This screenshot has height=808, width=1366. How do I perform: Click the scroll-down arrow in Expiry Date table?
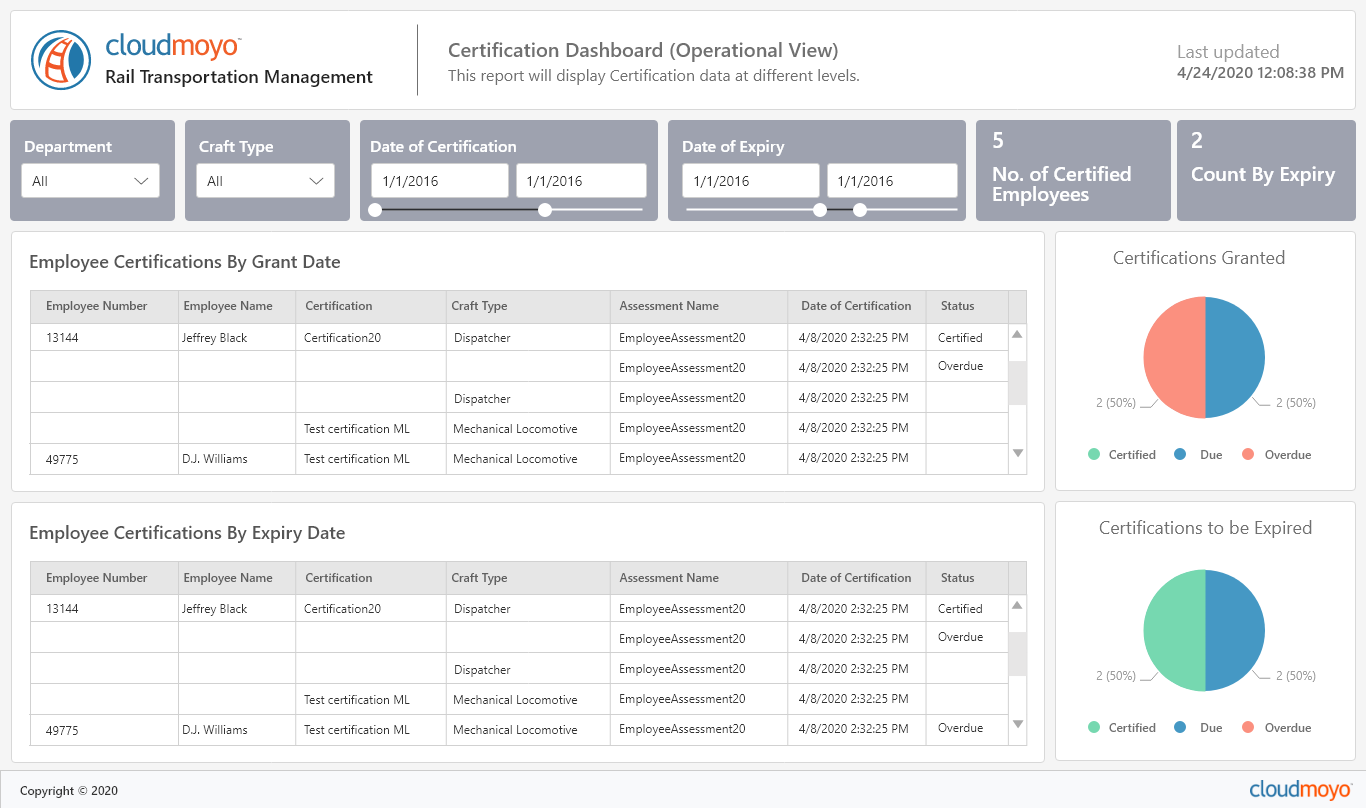[x=1017, y=725]
